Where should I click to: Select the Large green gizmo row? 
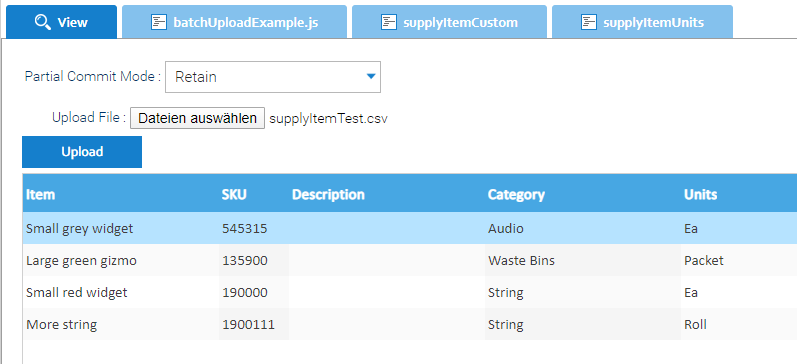tap(410, 260)
